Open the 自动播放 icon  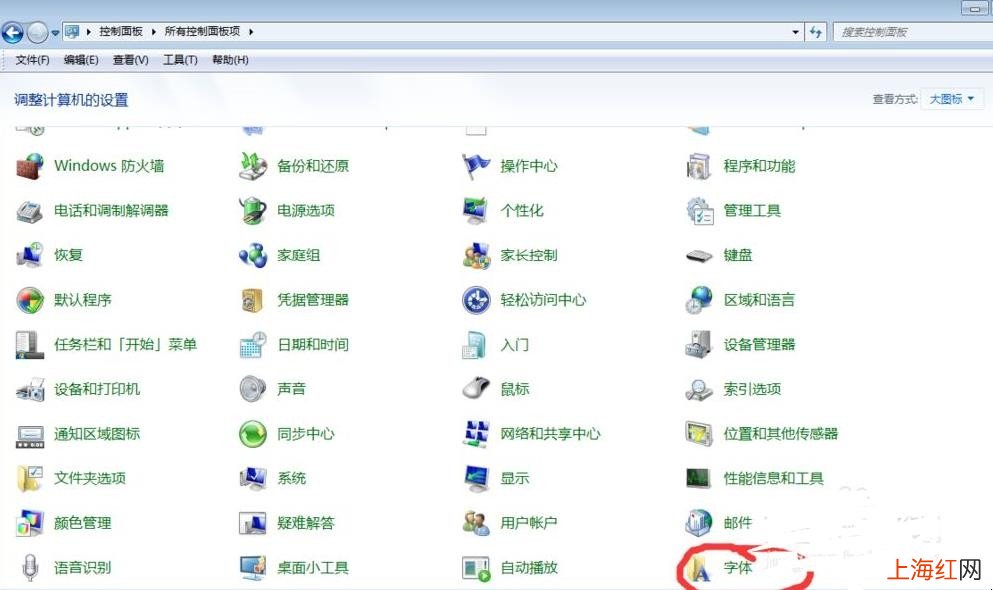(476, 568)
